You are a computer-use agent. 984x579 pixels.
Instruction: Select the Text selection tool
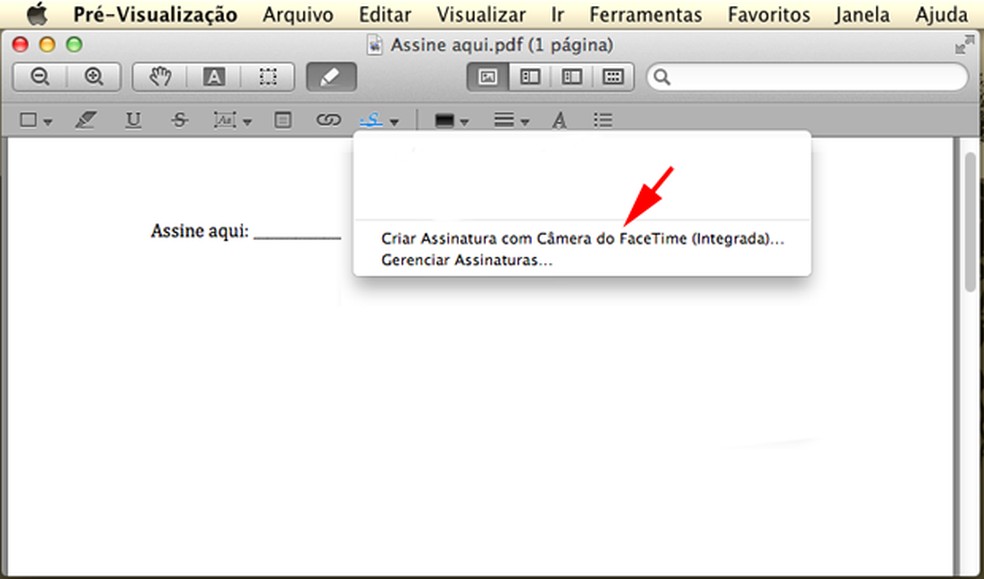(x=214, y=77)
